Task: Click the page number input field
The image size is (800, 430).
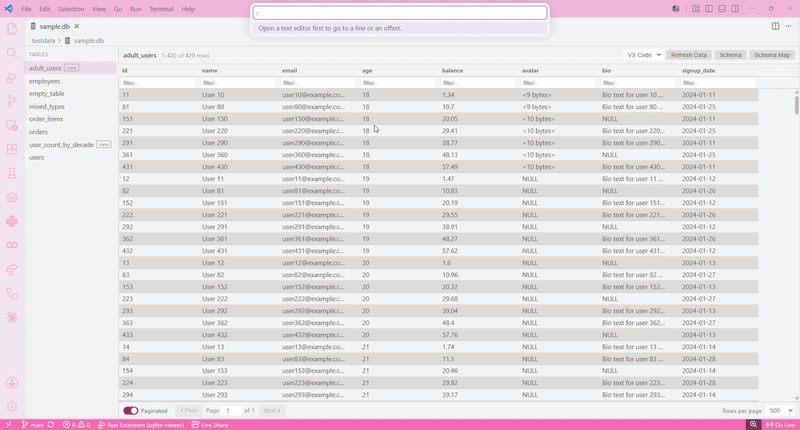Action: pyautogui.click(x=232, y=411)
